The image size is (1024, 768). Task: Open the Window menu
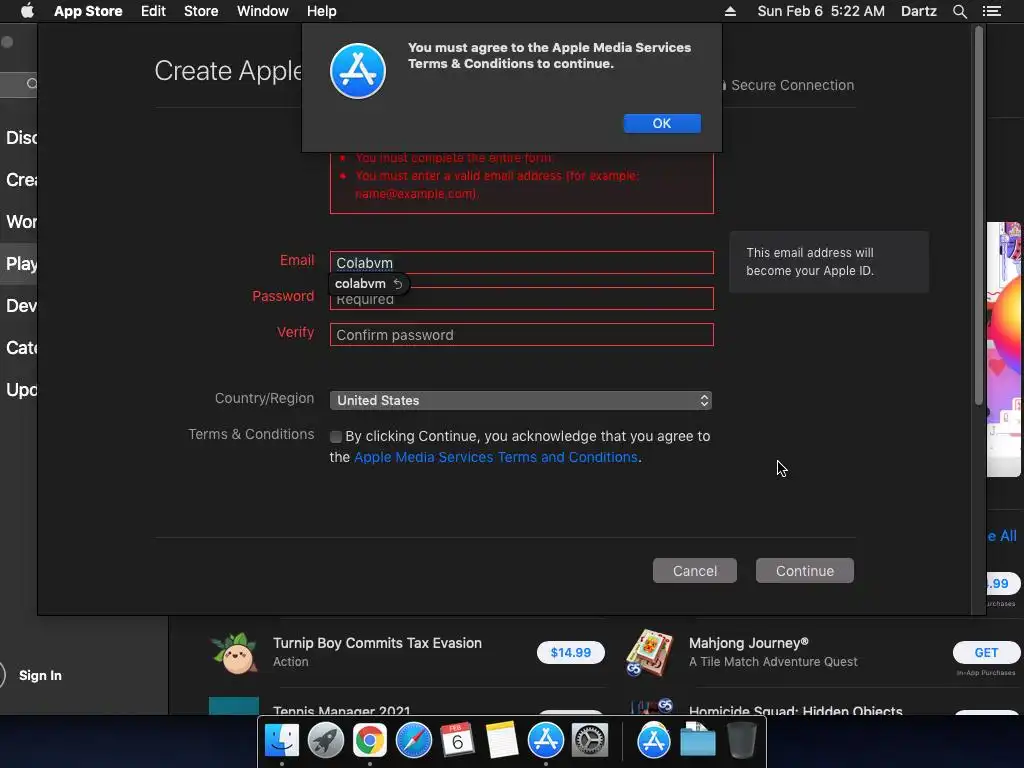point(263,11)
